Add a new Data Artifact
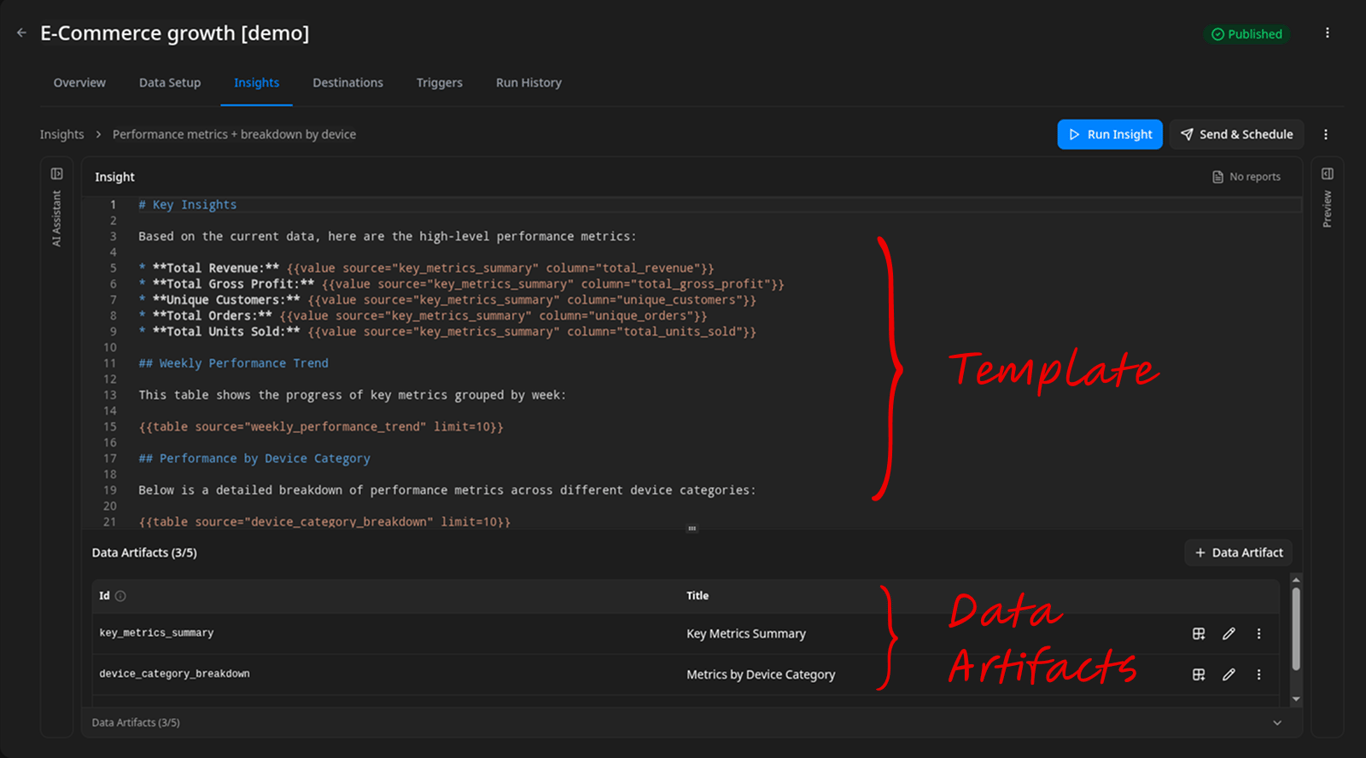 click(x=1238, y=552)
